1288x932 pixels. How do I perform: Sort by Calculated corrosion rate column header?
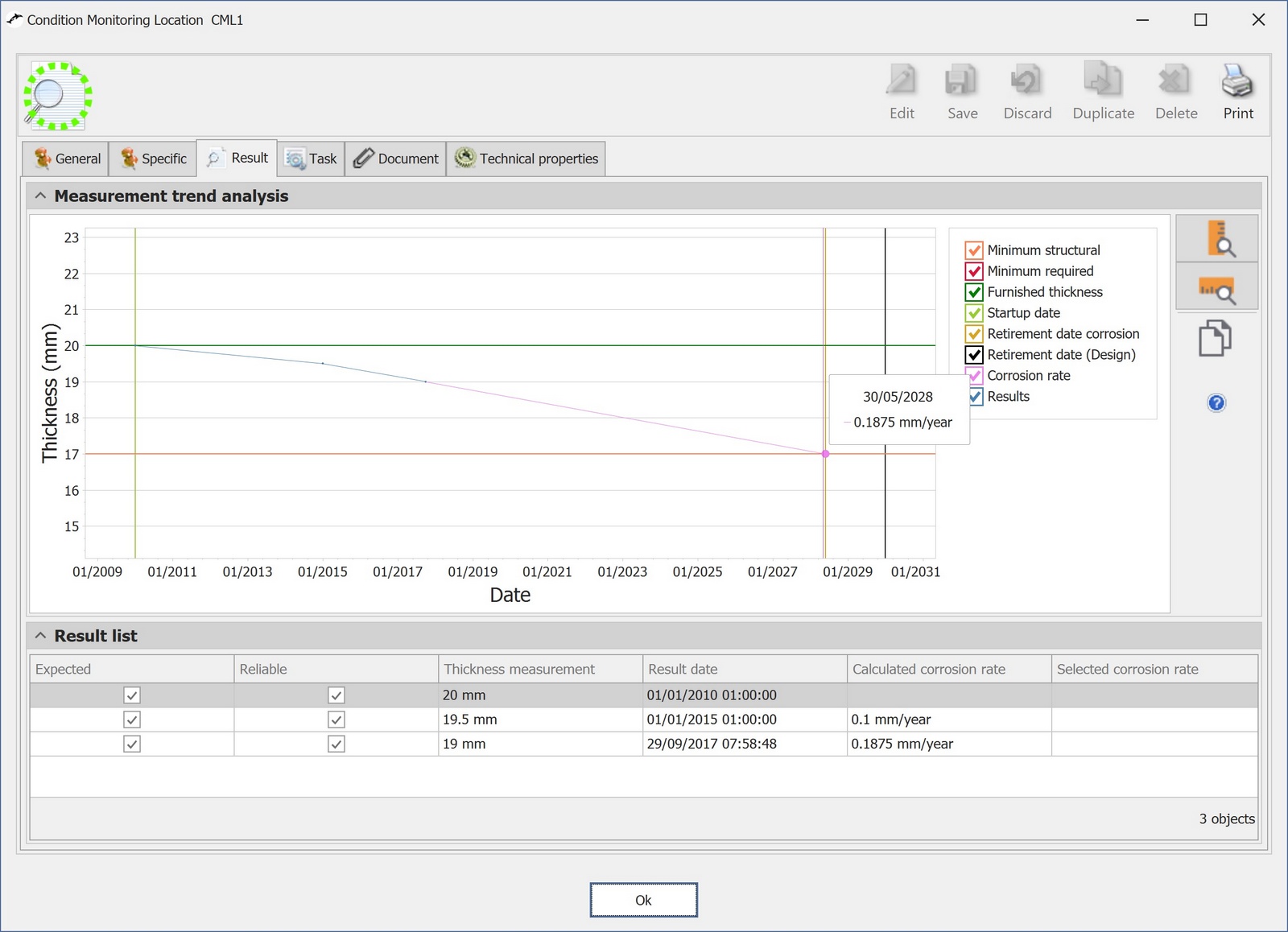929,669
